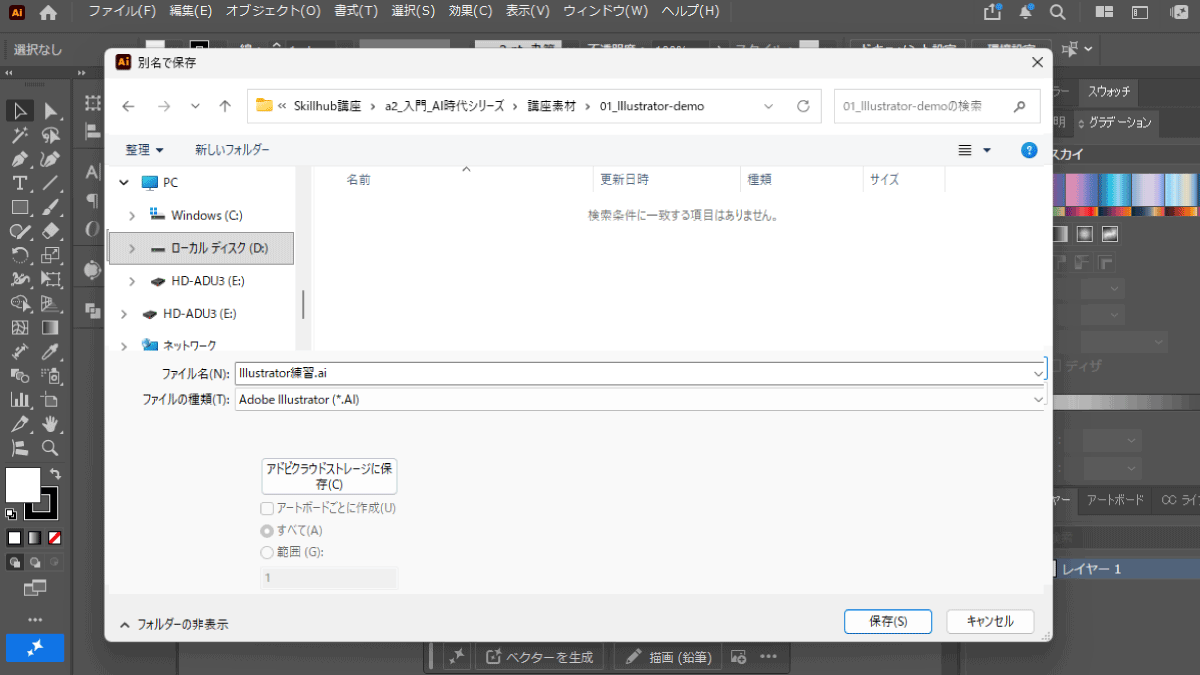
Task: Select the Paintbrush tool
Action: coord(51,207)
